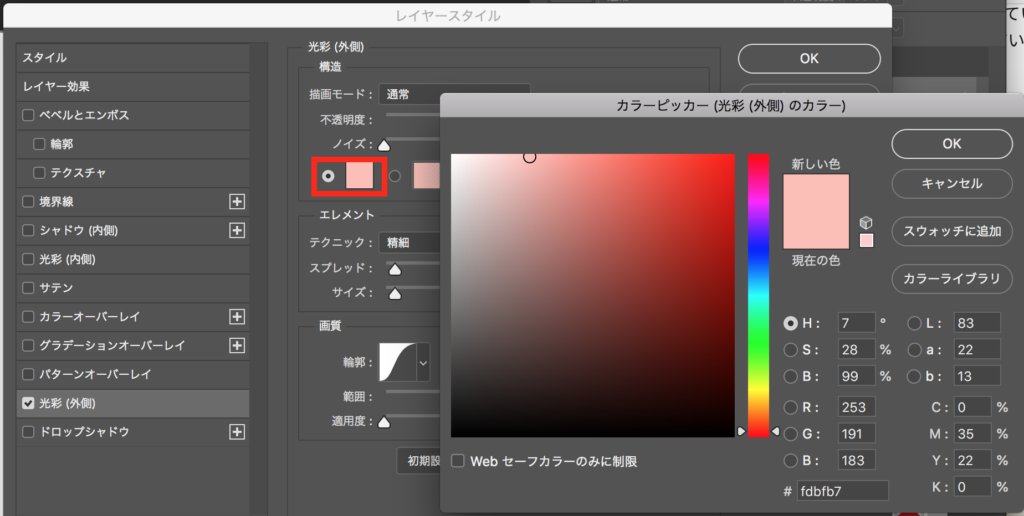Enable 境界線 checkbox
Screen dimensions: 1024x516
tap(28, 202)
